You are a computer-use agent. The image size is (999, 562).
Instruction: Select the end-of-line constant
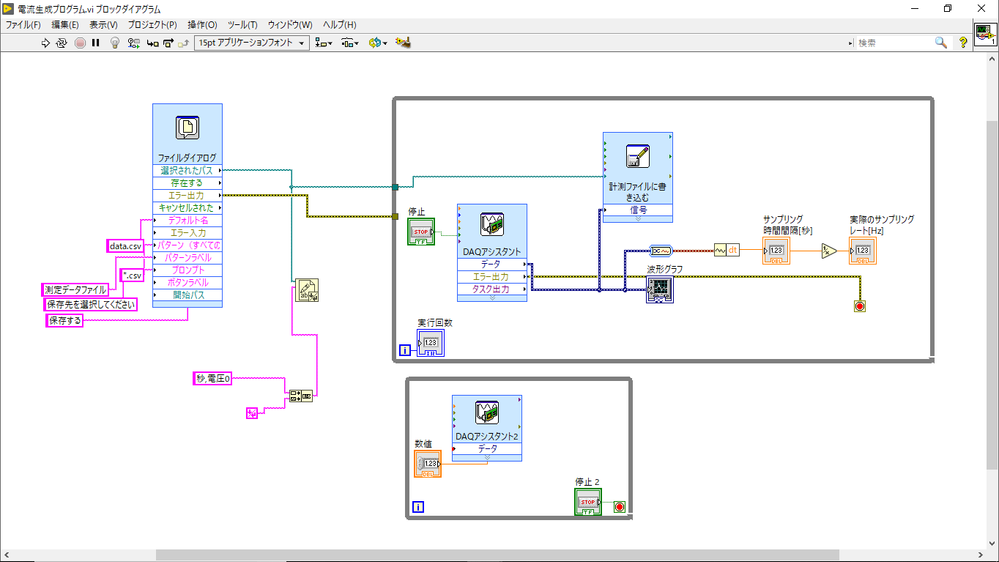click(x=252, y=414)
